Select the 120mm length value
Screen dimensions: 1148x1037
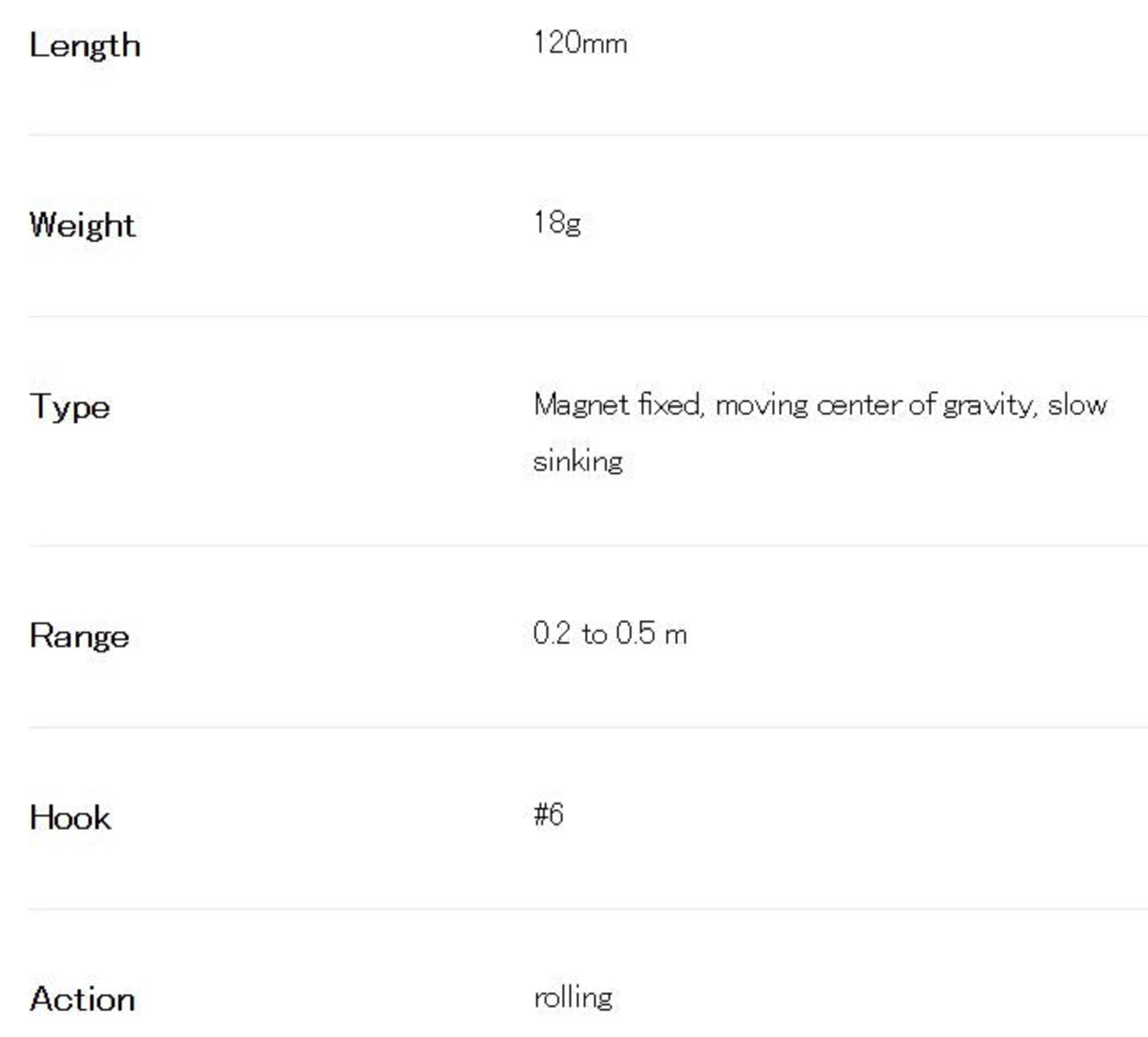click(580, 44)
